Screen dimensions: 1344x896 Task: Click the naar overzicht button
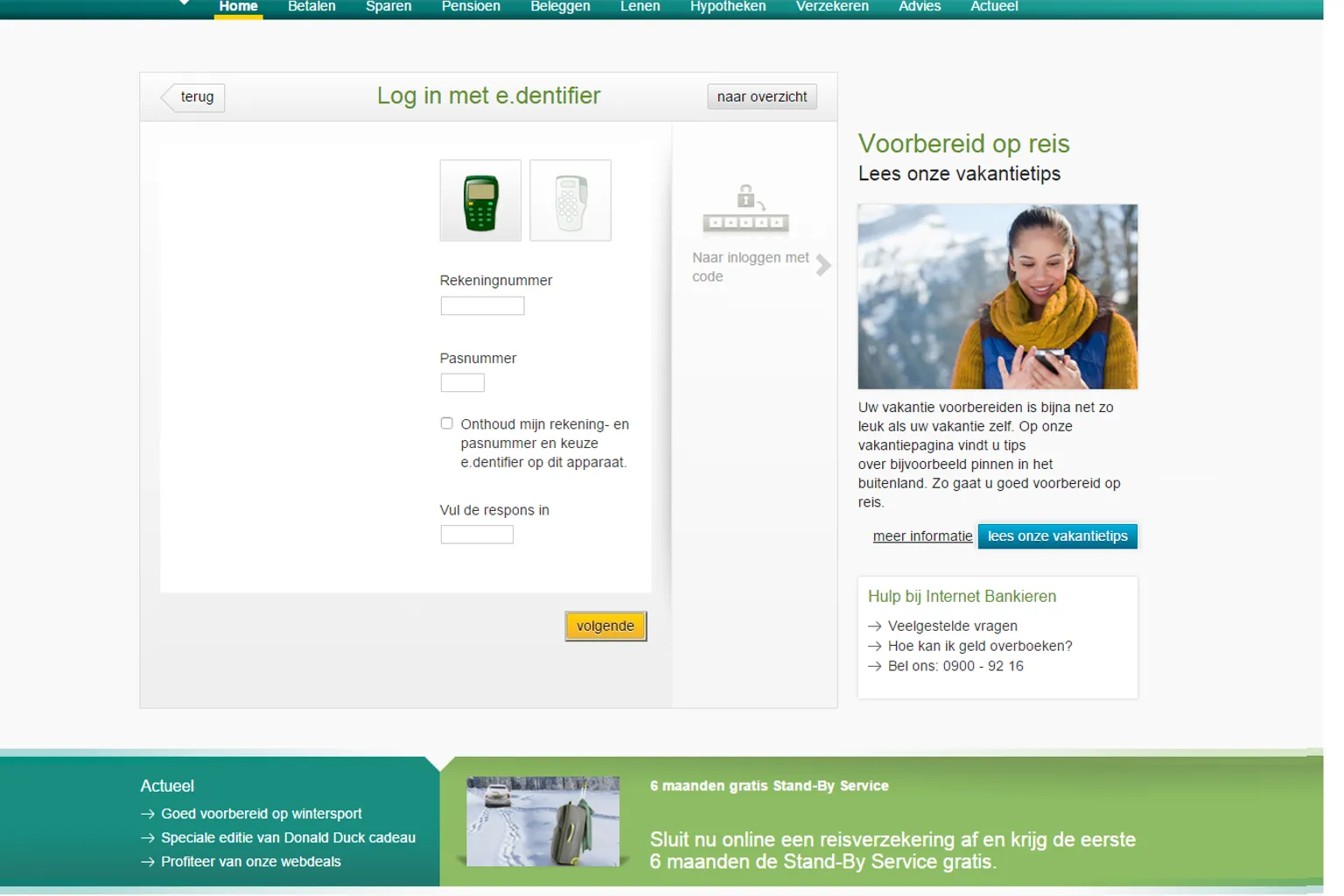(x=761, y=97)
